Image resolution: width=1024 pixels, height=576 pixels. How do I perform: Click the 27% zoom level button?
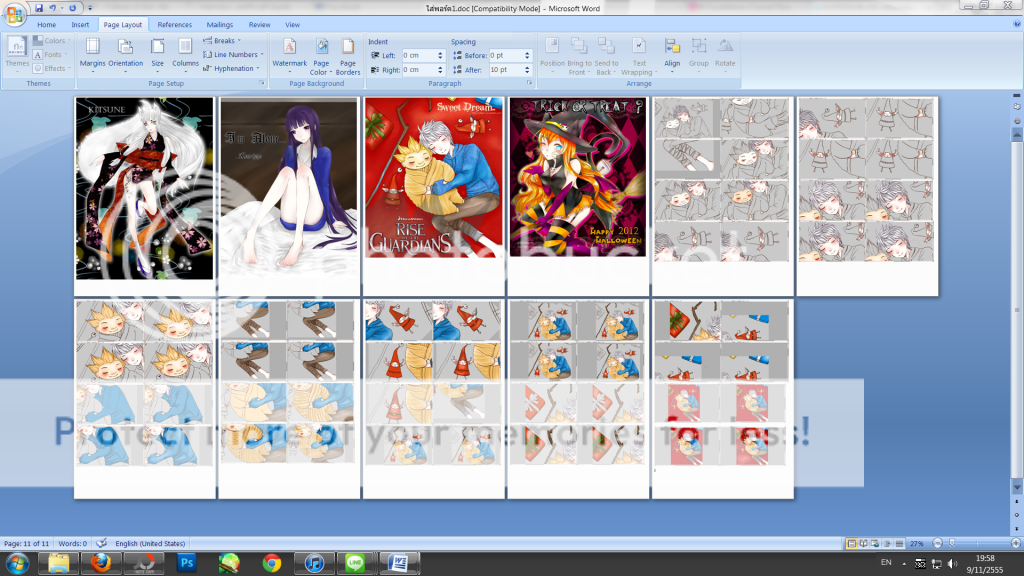(917, 543)
